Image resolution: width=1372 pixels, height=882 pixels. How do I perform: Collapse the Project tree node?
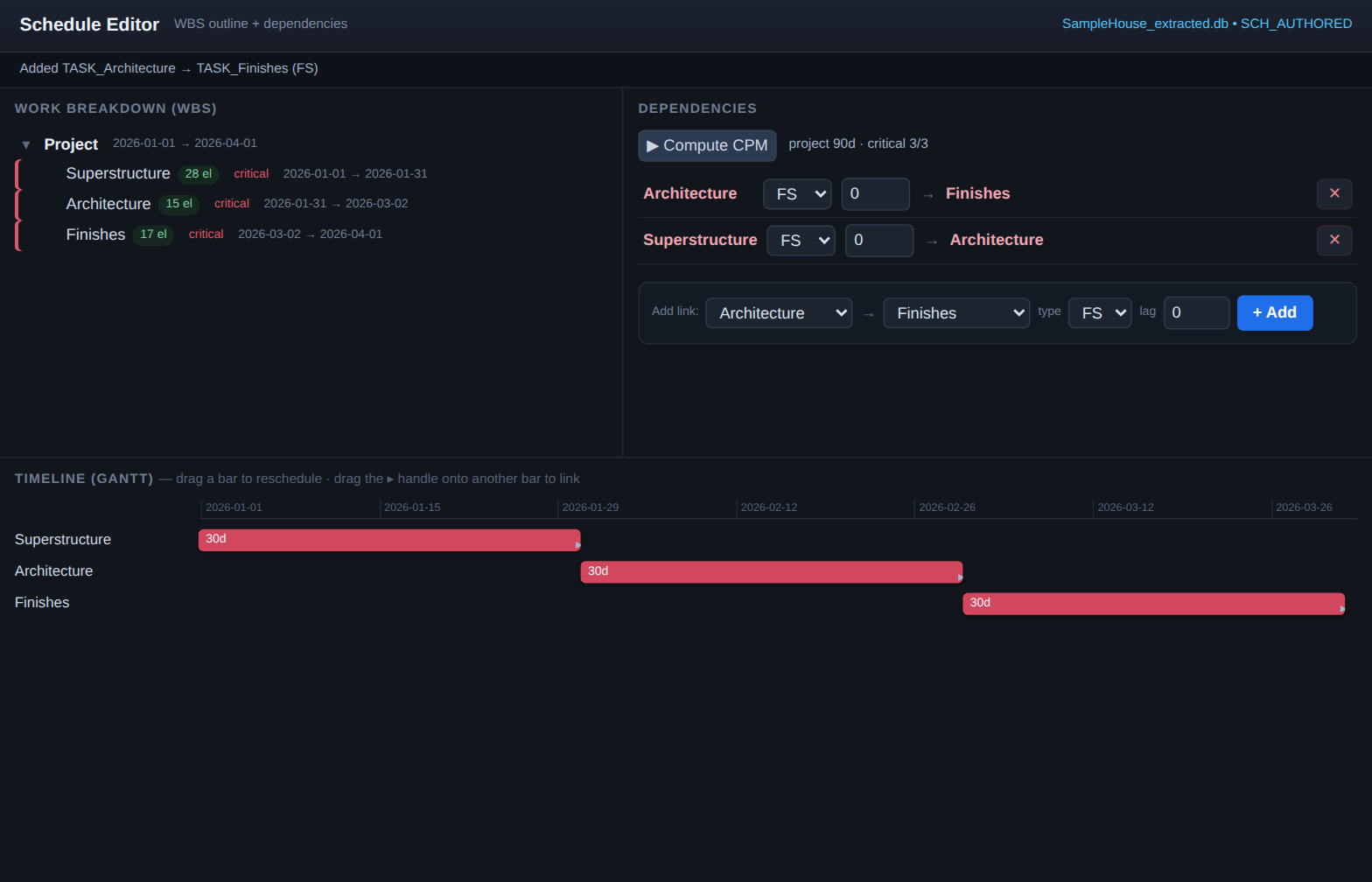pos(26,145)
